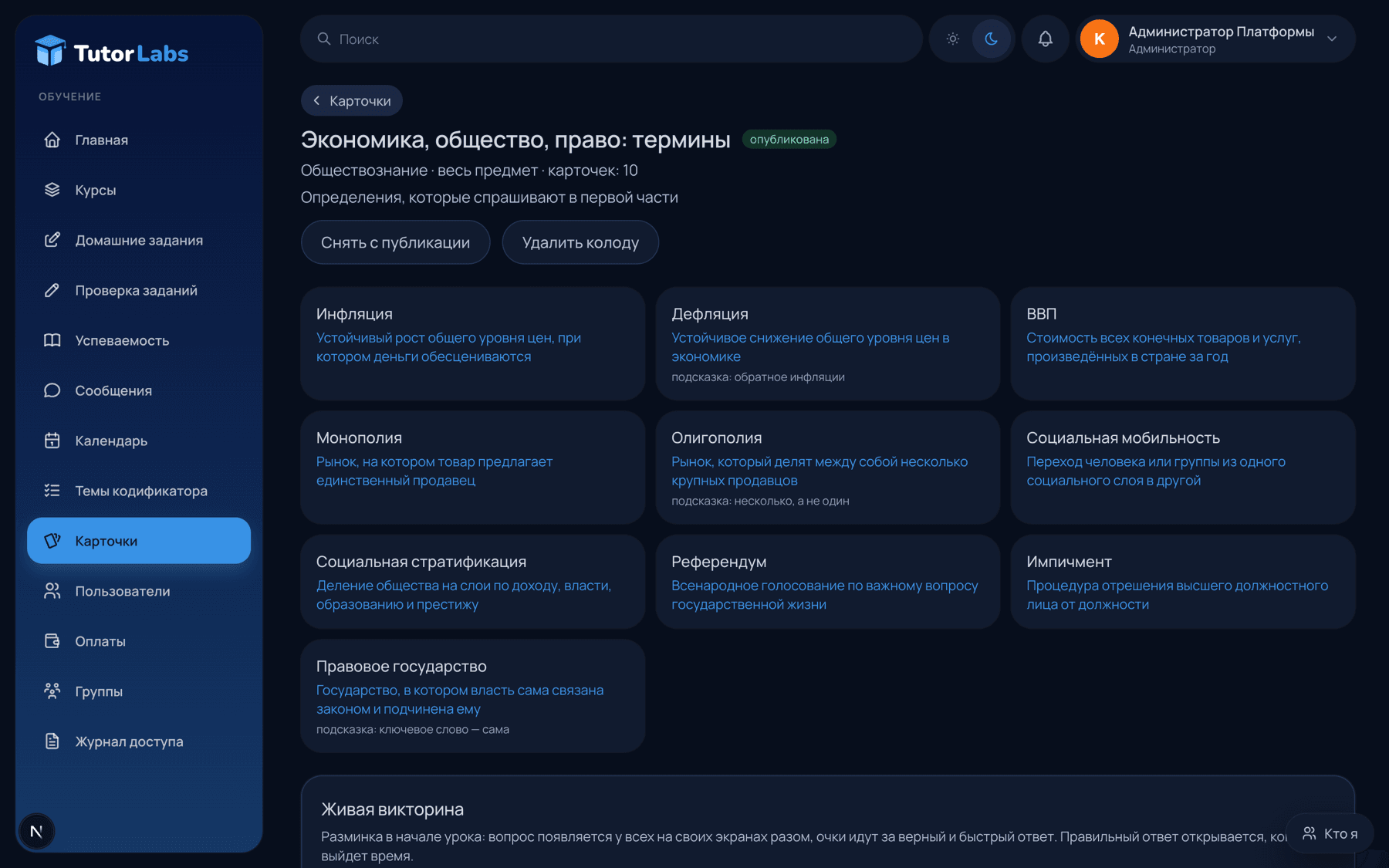Switch to dark theme with moon toggle
The height and width of the screenshot is (868, 1389).
[x=992, y=39]
